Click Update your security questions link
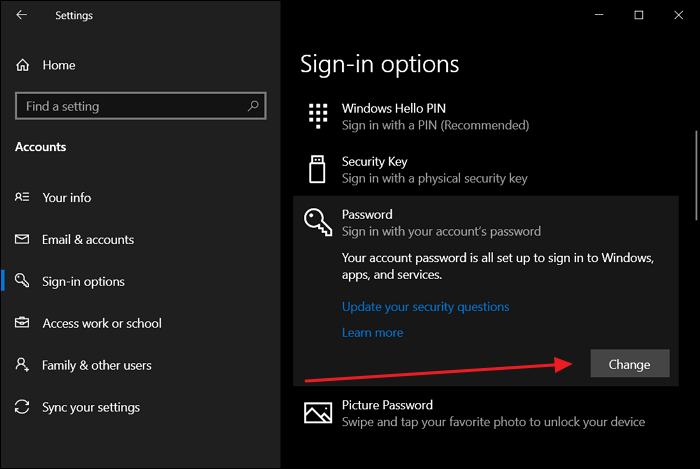This screenshot has height=469, width=700. [x=425, y=307]
